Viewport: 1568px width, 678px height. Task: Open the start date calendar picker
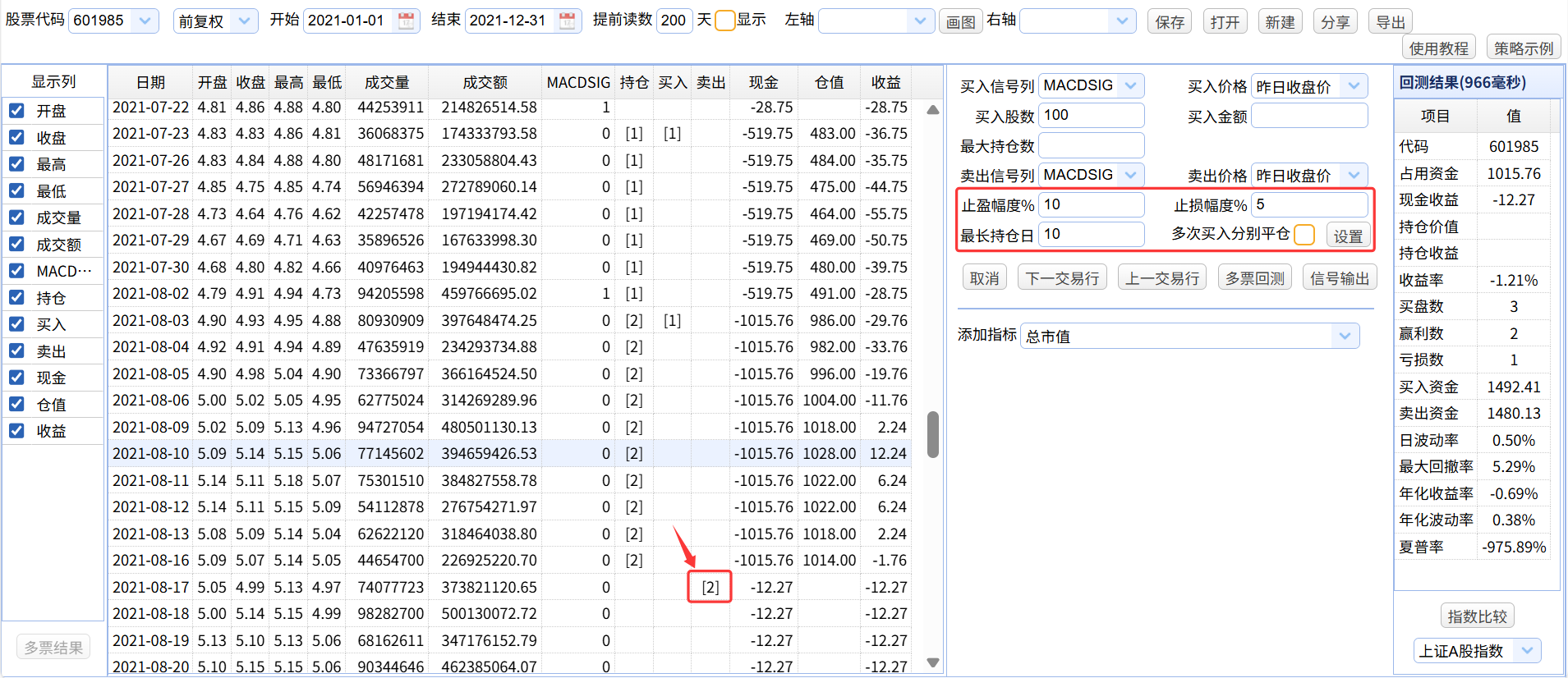click(406, 21)
